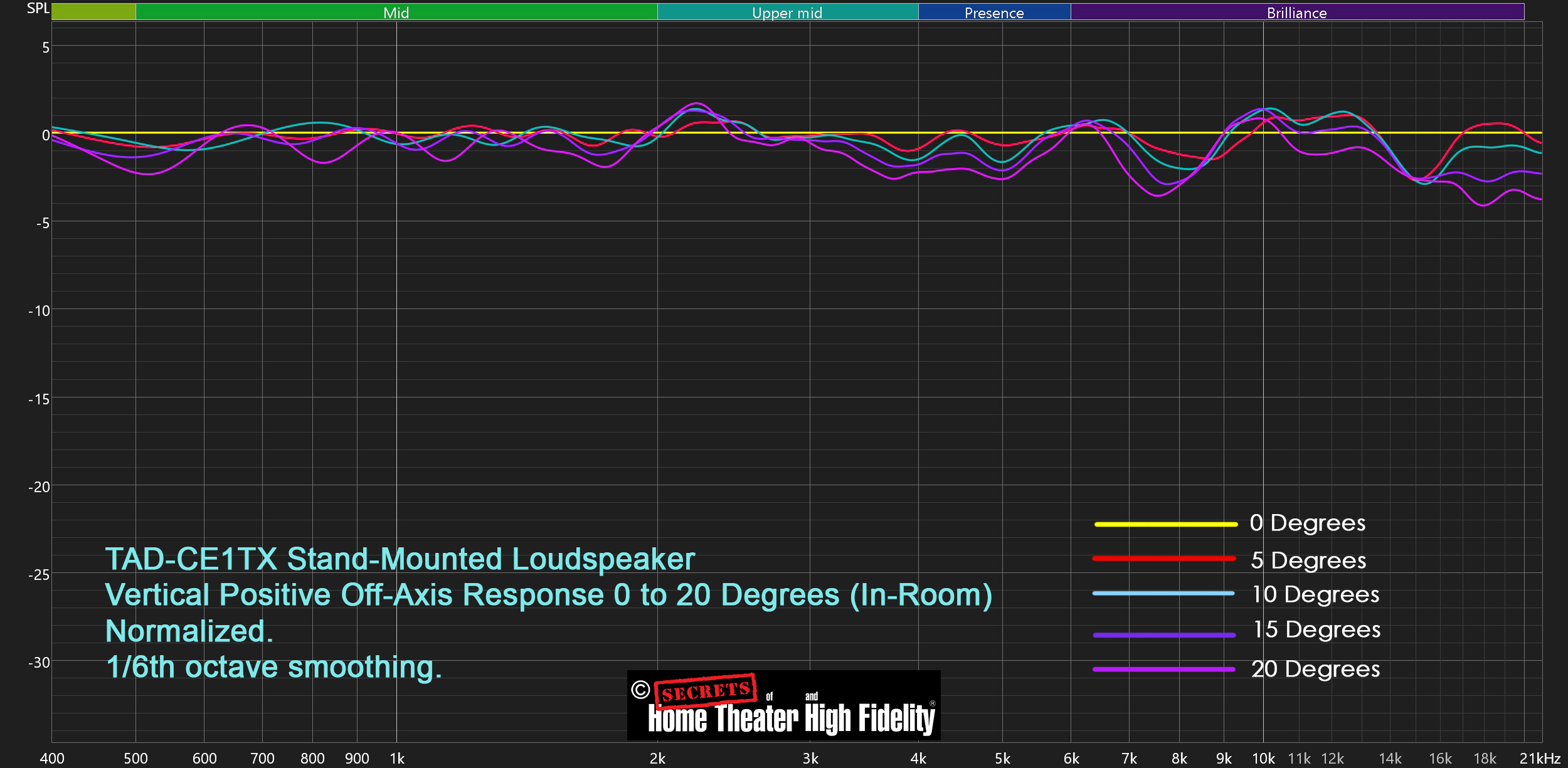Click the magenta 20 Degrees legend line

tap(1164, 670)
